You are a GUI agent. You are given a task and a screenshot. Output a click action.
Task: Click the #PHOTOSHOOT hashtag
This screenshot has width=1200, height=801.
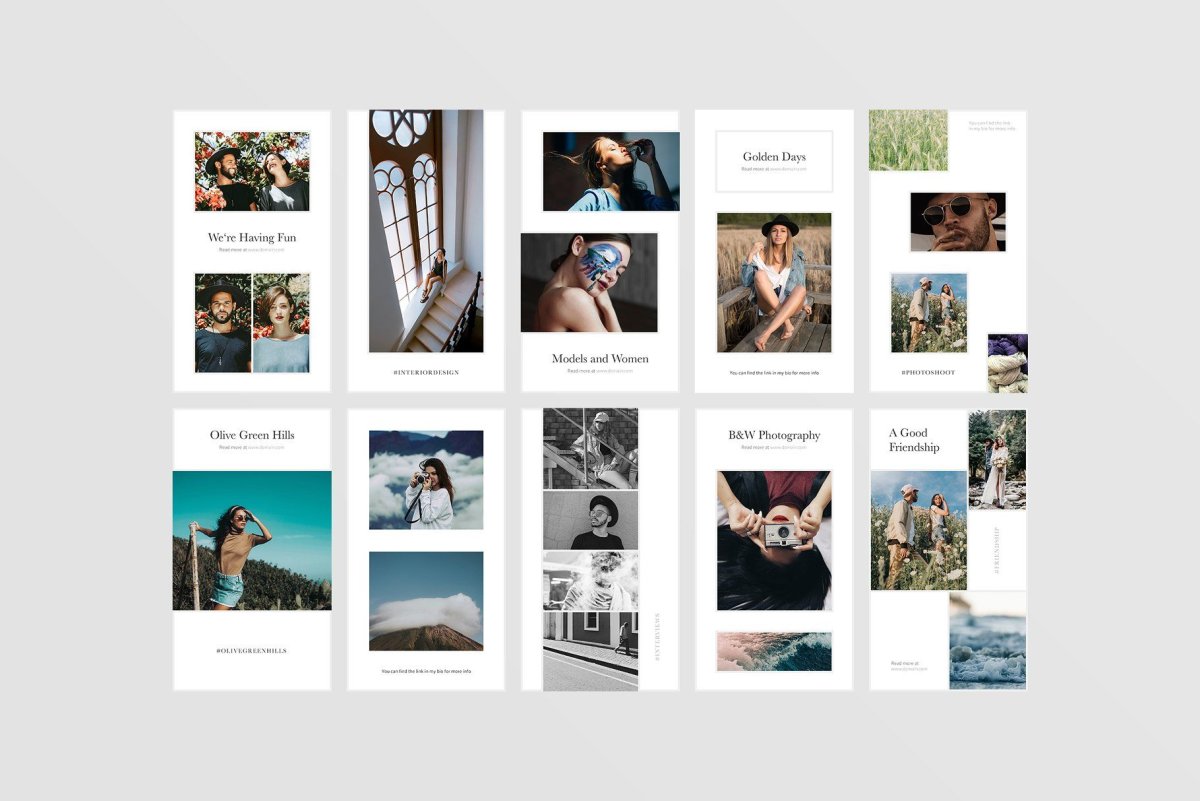pyautogui.click(x=928, y=372)
